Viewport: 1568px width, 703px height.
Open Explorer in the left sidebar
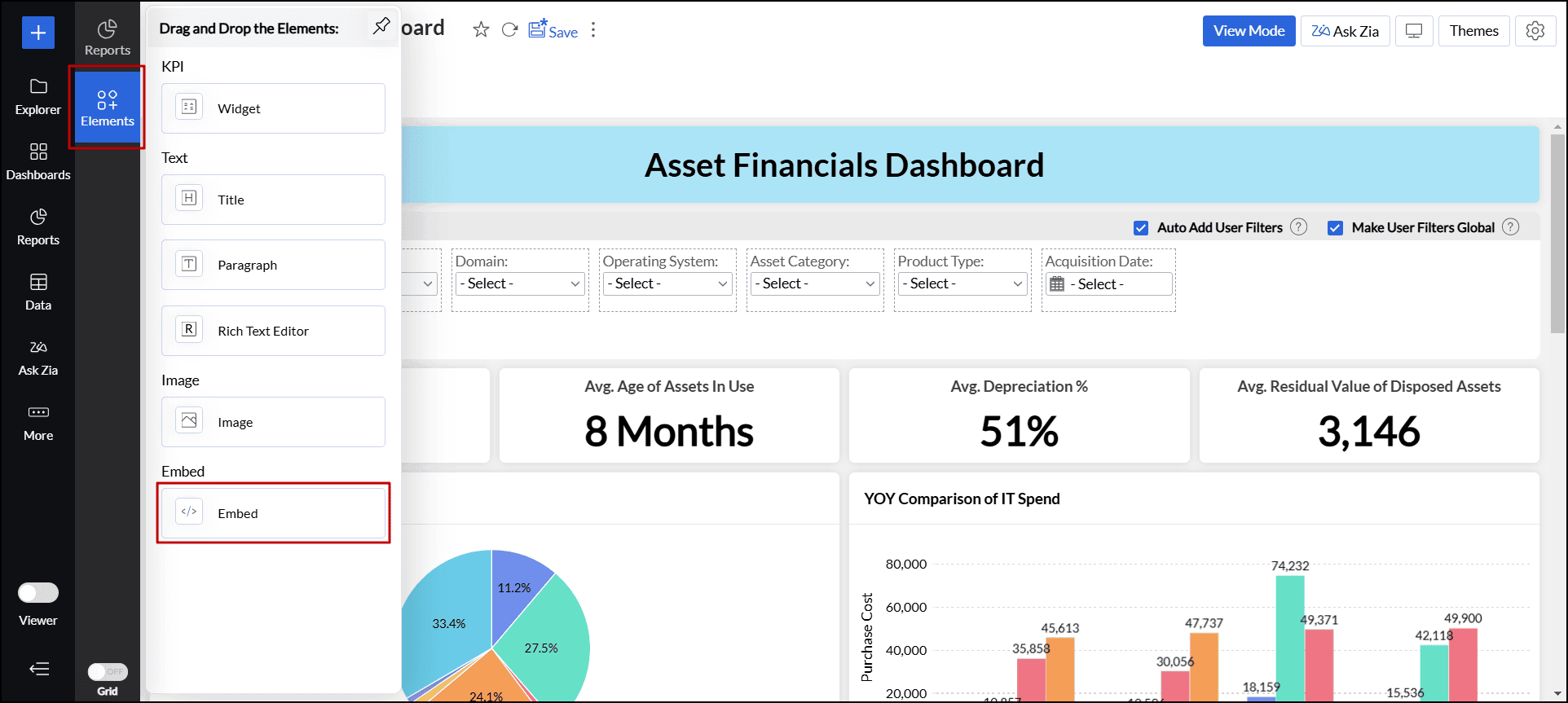[x=38, y=96]
